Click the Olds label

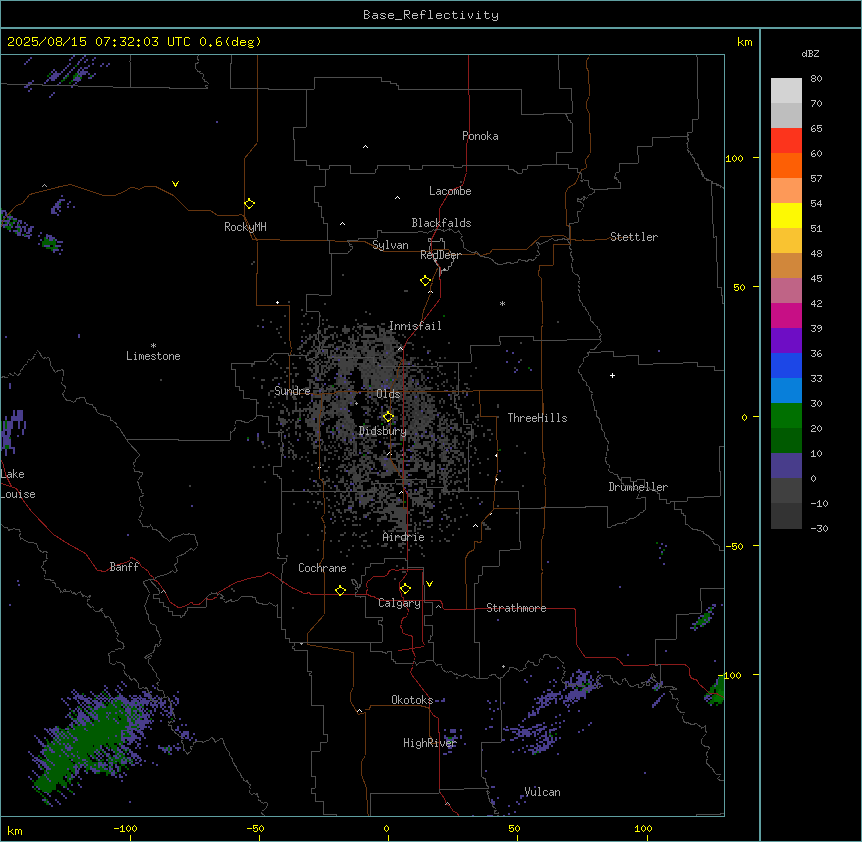tap(388, 394)
